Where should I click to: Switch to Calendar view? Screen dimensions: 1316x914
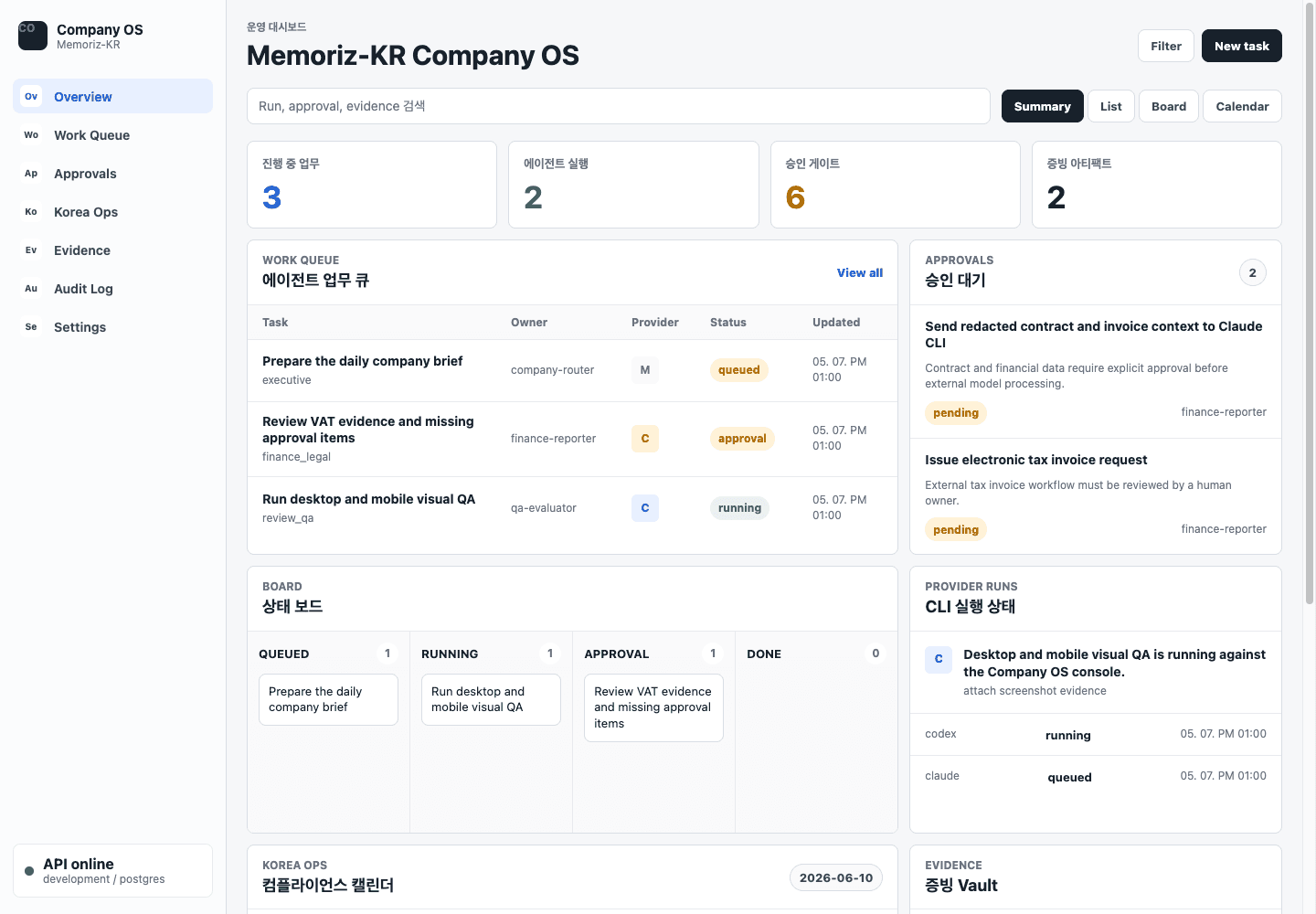click(x=1242, y=106)
